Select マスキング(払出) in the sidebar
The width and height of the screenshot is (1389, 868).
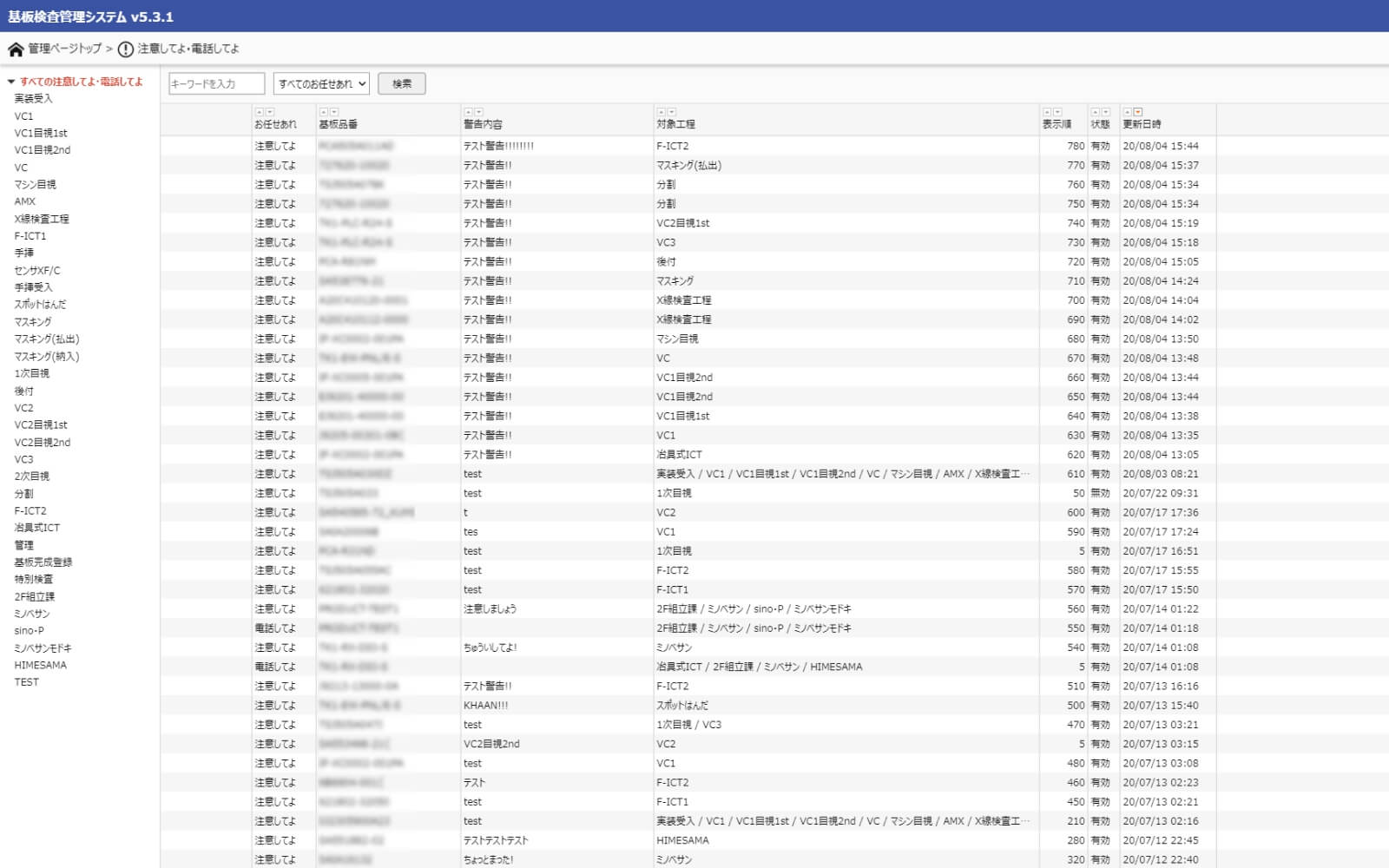[x=47, y=339]
